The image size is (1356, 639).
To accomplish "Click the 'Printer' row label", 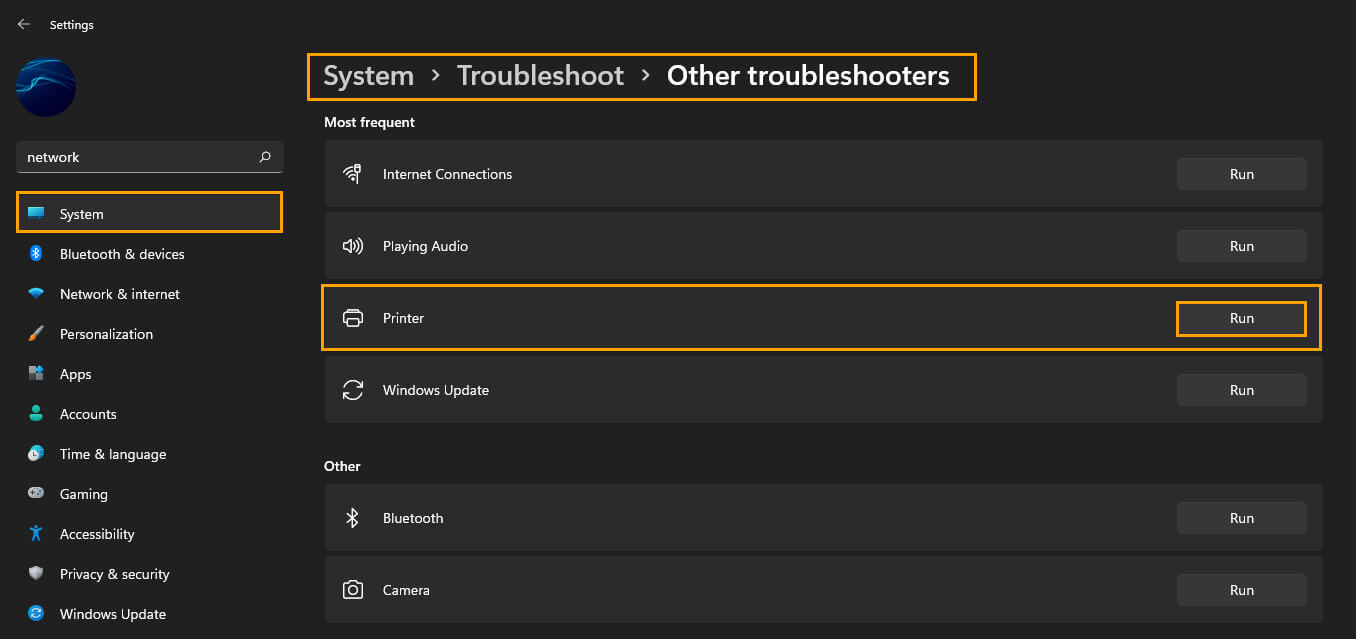I will [403, 318].
